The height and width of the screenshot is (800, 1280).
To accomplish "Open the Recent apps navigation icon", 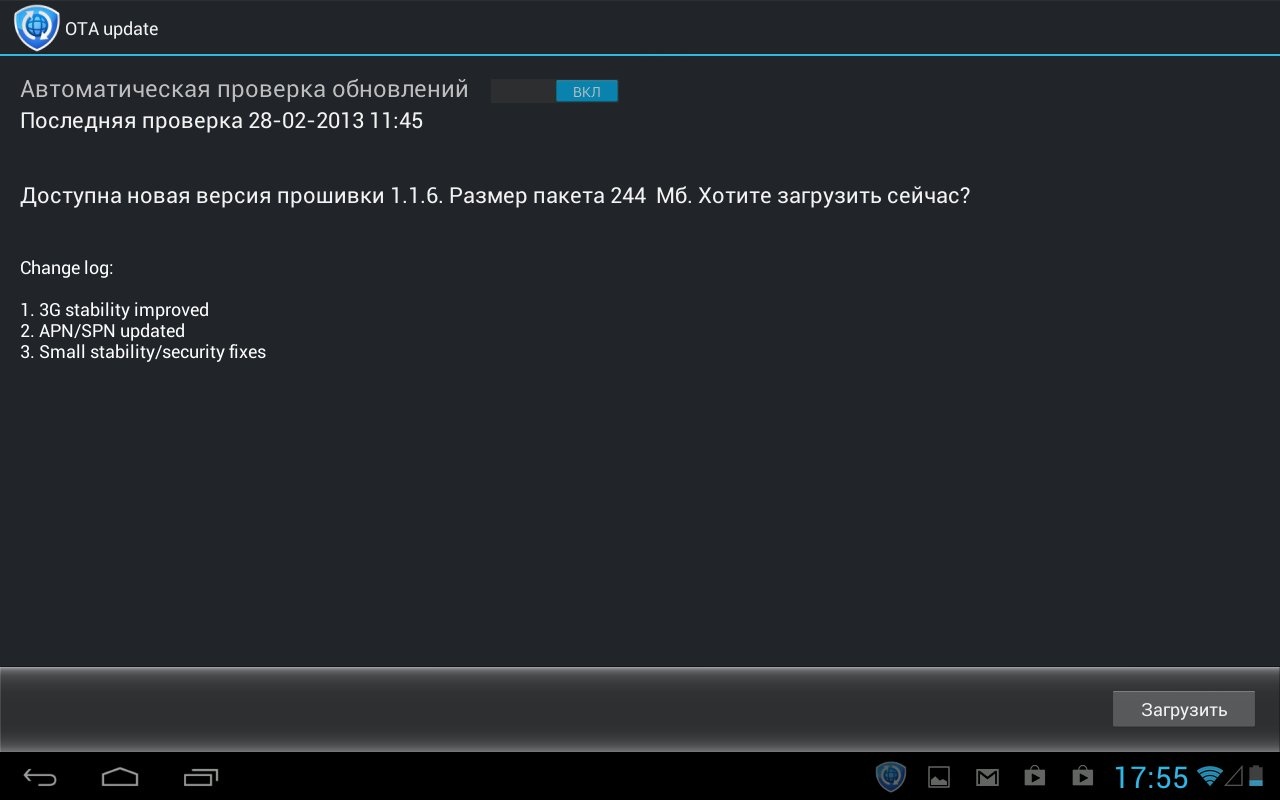I will pos(201,776).
